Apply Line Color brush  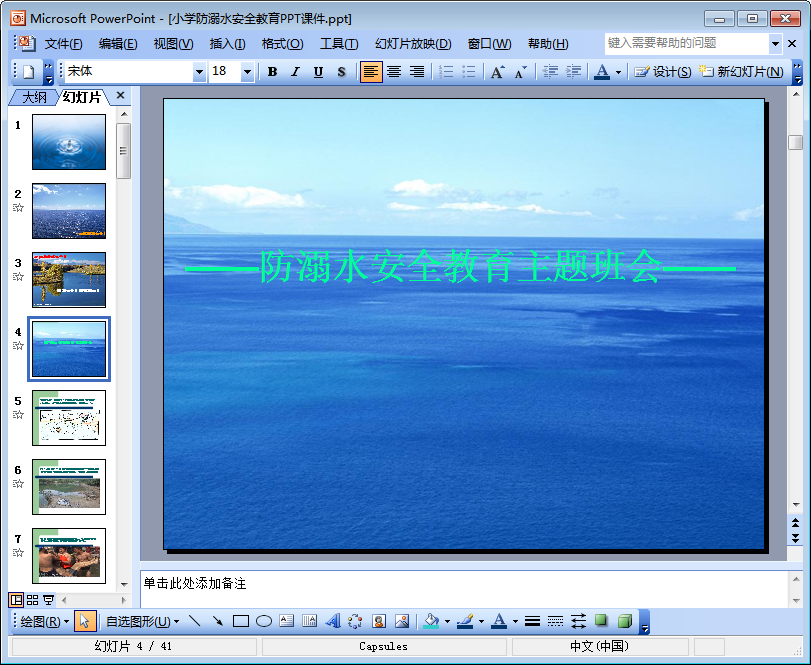pyautogui.click(x=465, y=621)
